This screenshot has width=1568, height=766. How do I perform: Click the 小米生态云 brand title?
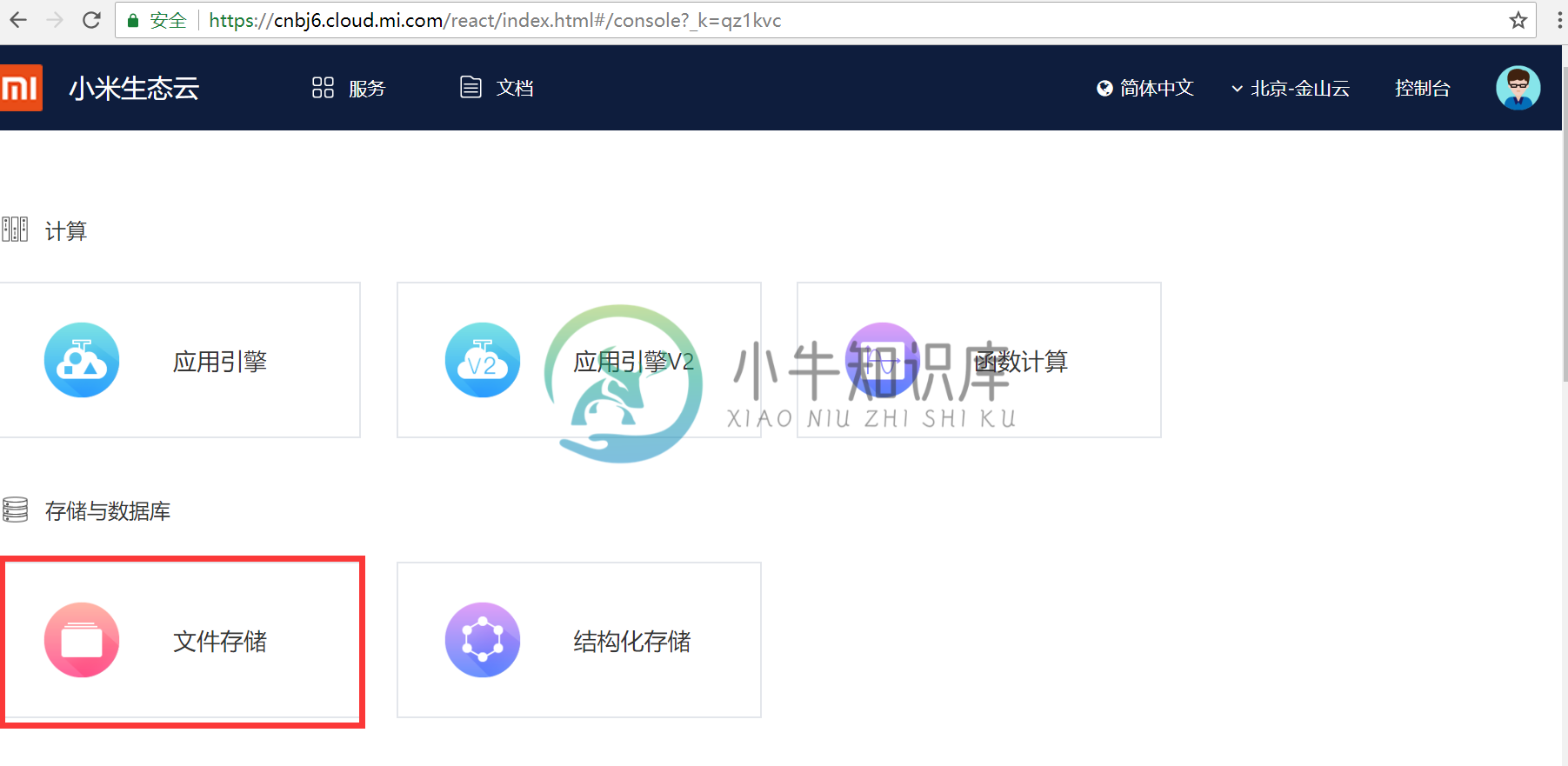[x=134, y=88]
